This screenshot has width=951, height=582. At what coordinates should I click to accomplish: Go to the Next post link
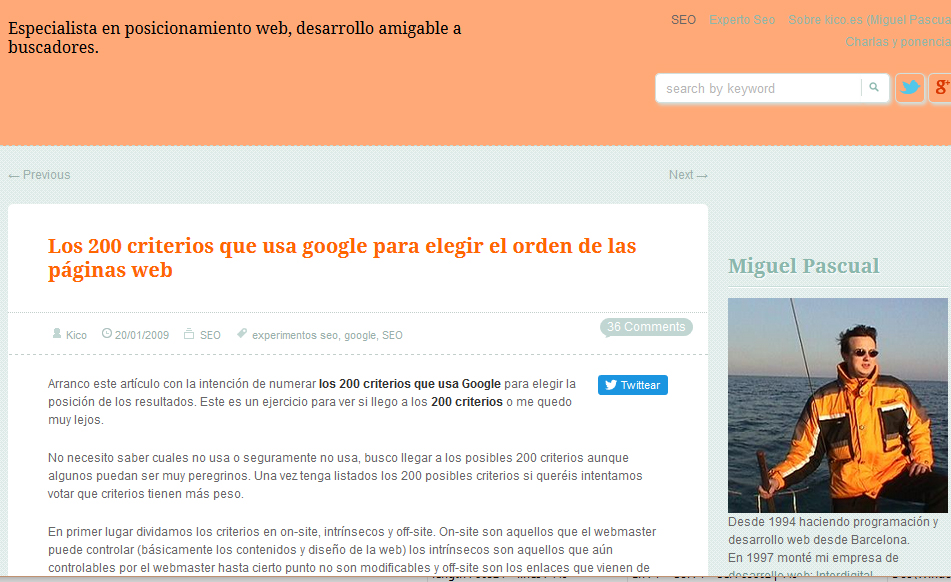click(x=688, y=175)
